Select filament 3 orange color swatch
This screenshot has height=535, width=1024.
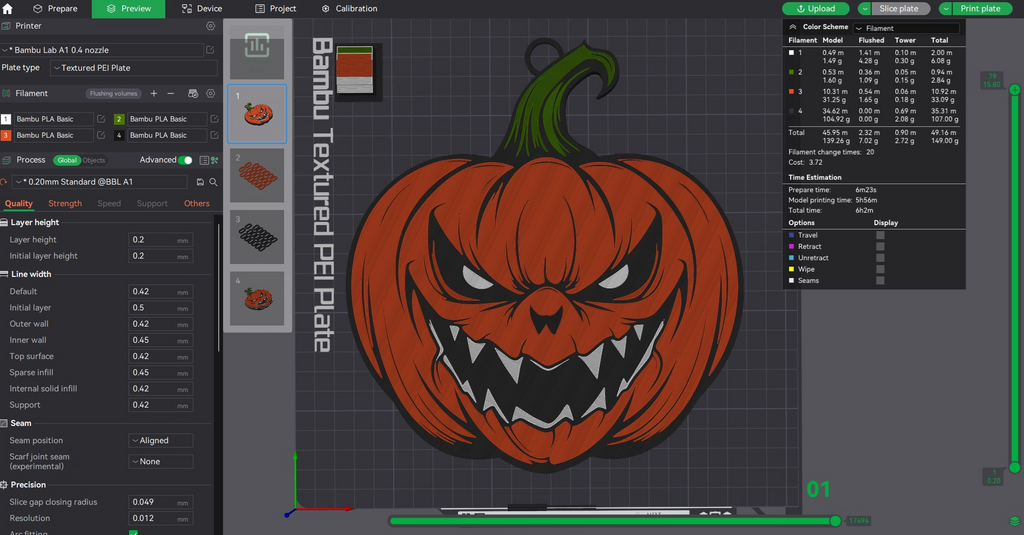[x=6, y=135]
